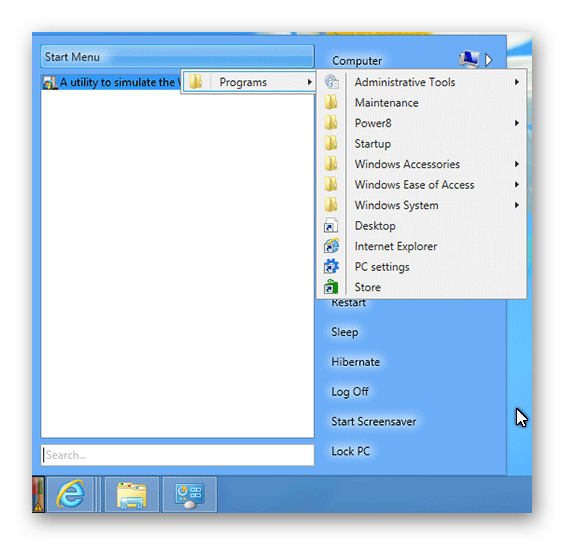Screen dimensions: 564x545
Task: Choose Hibernate power option
Action: (355, 362)
